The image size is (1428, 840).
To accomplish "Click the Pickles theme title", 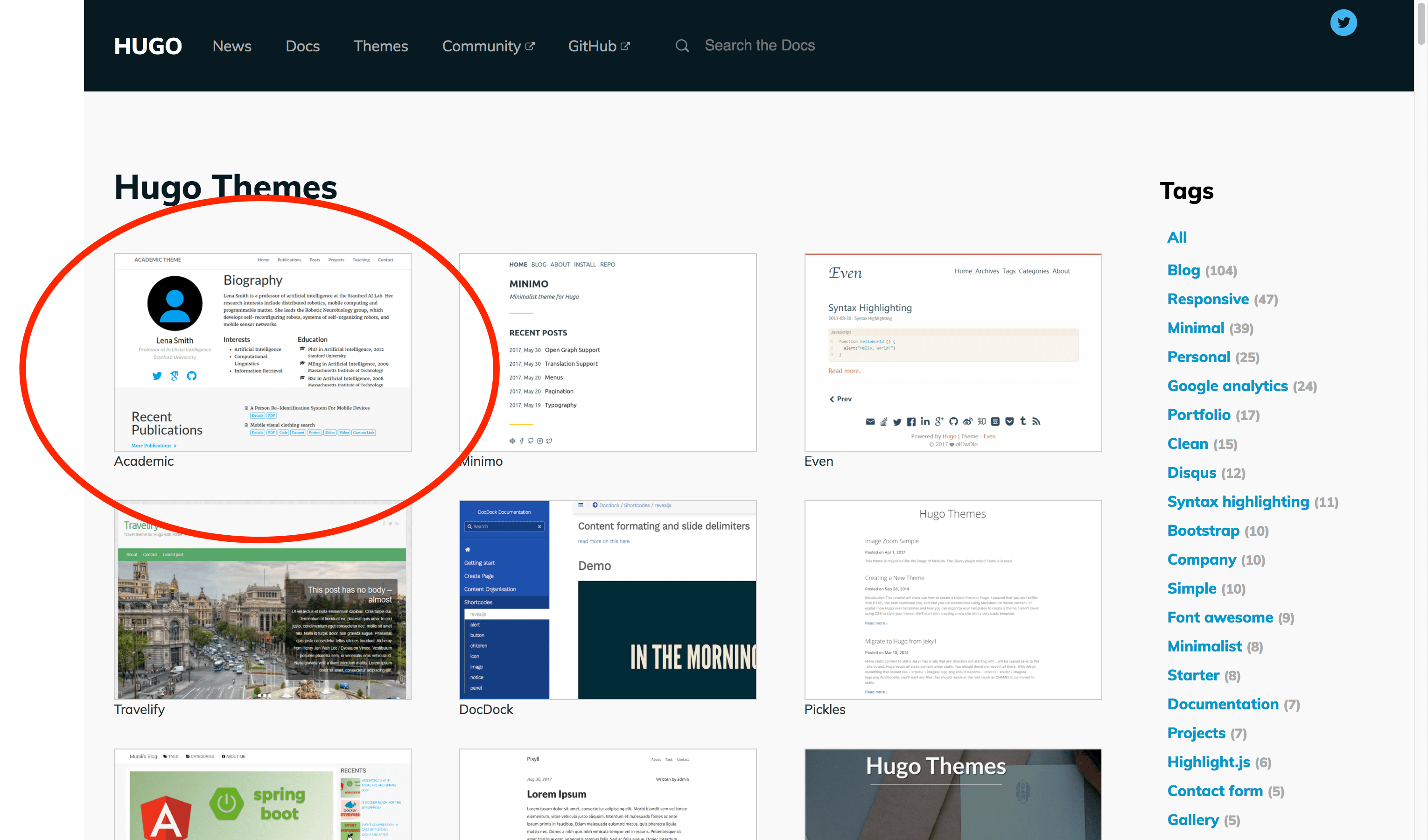I will 825,709.
